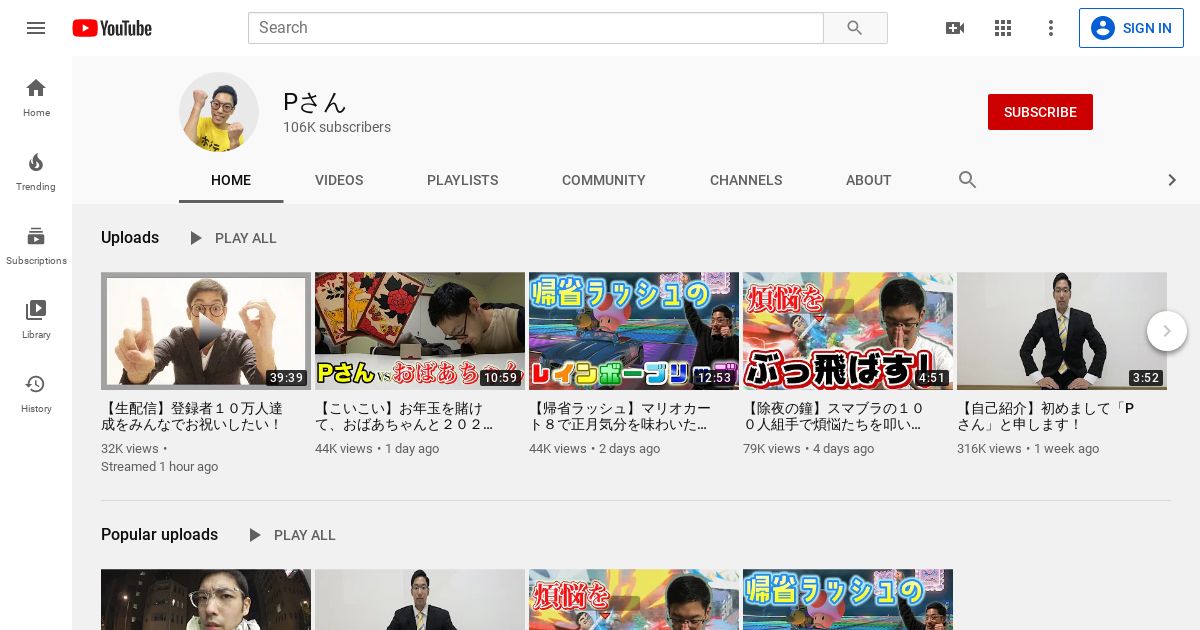The image size is (1200, 630).
Task: Open the Popular uploads 煩悩を thumbnail
Action: 634,599
